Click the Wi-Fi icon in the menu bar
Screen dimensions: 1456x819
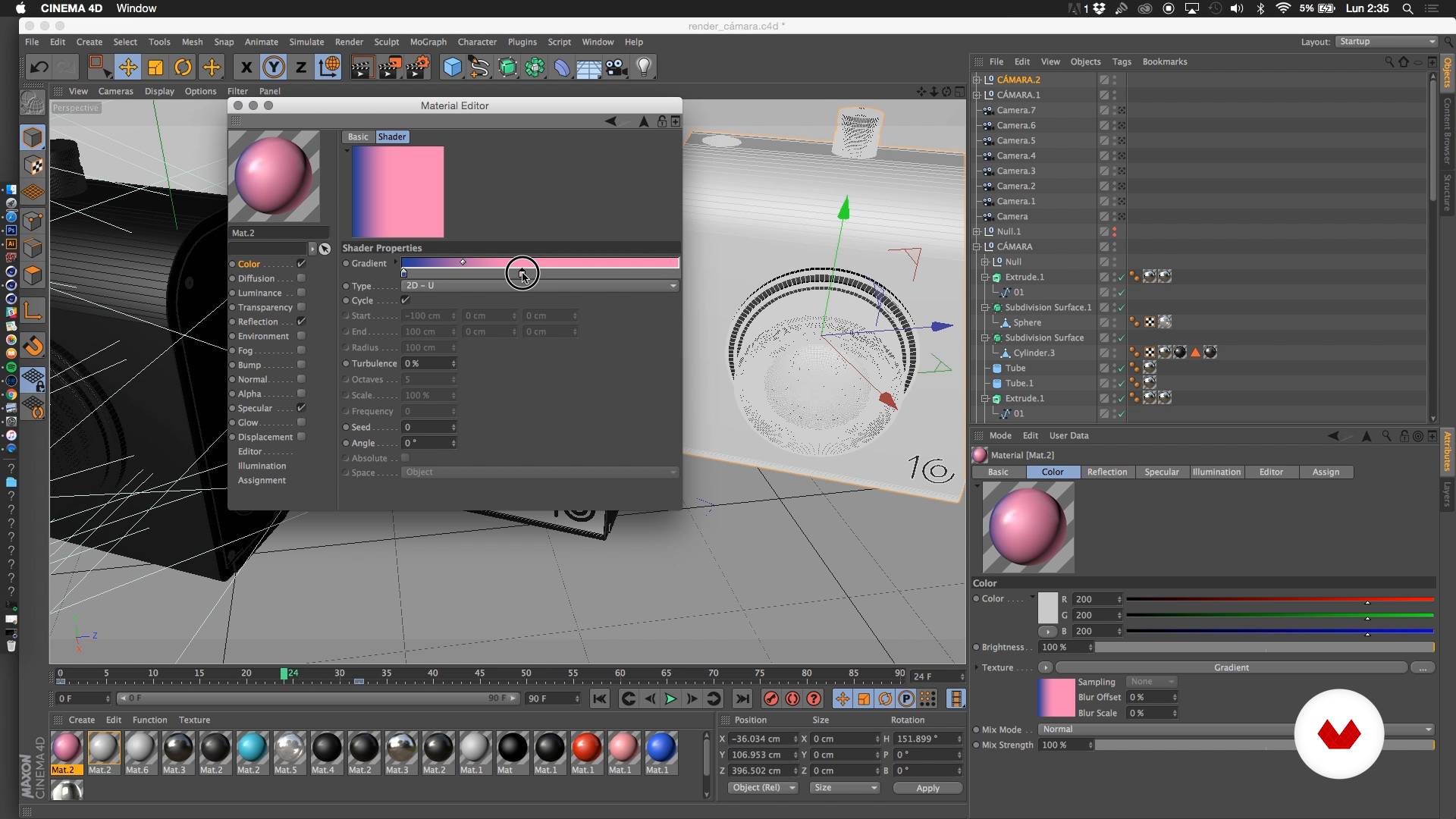pyautogui.click(x=1283, y=8)
